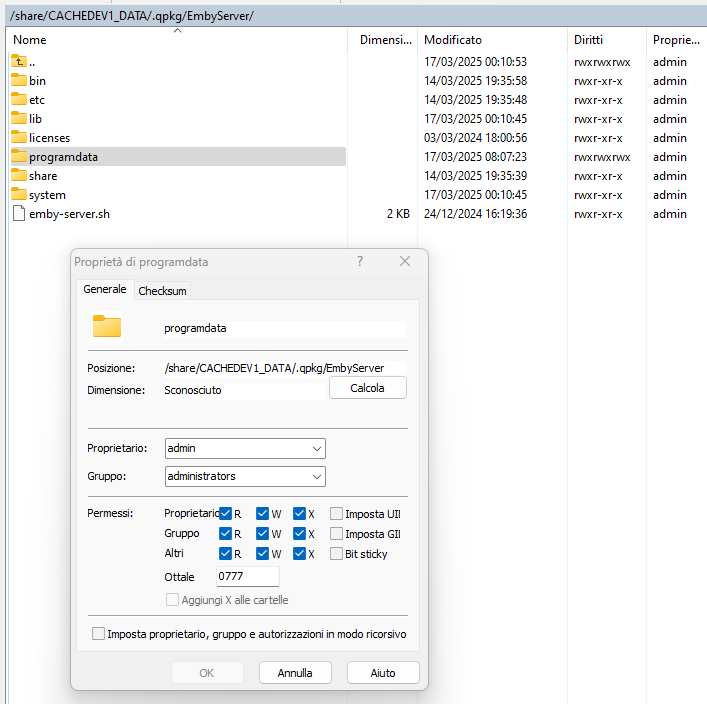This screenshot has height=704, width=707.
Task: Click the programdata name field in dialog
Action: [284, 328]
